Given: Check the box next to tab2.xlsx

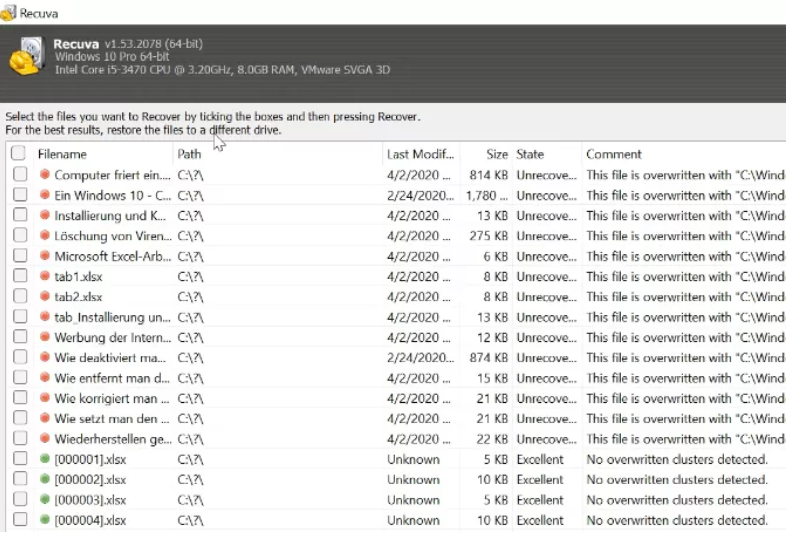Looking at the screenshot, I should [20, 296].
